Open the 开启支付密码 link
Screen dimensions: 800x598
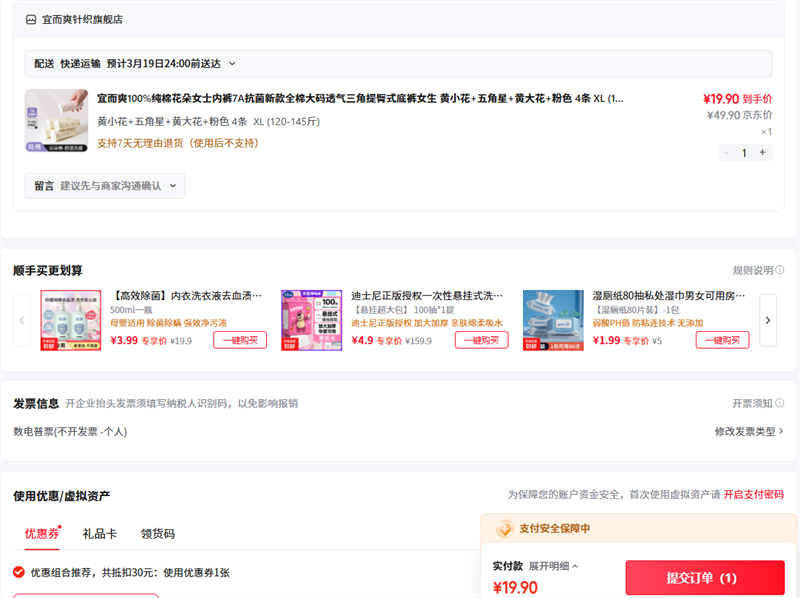pyautogui.click(x=753, y=495)
